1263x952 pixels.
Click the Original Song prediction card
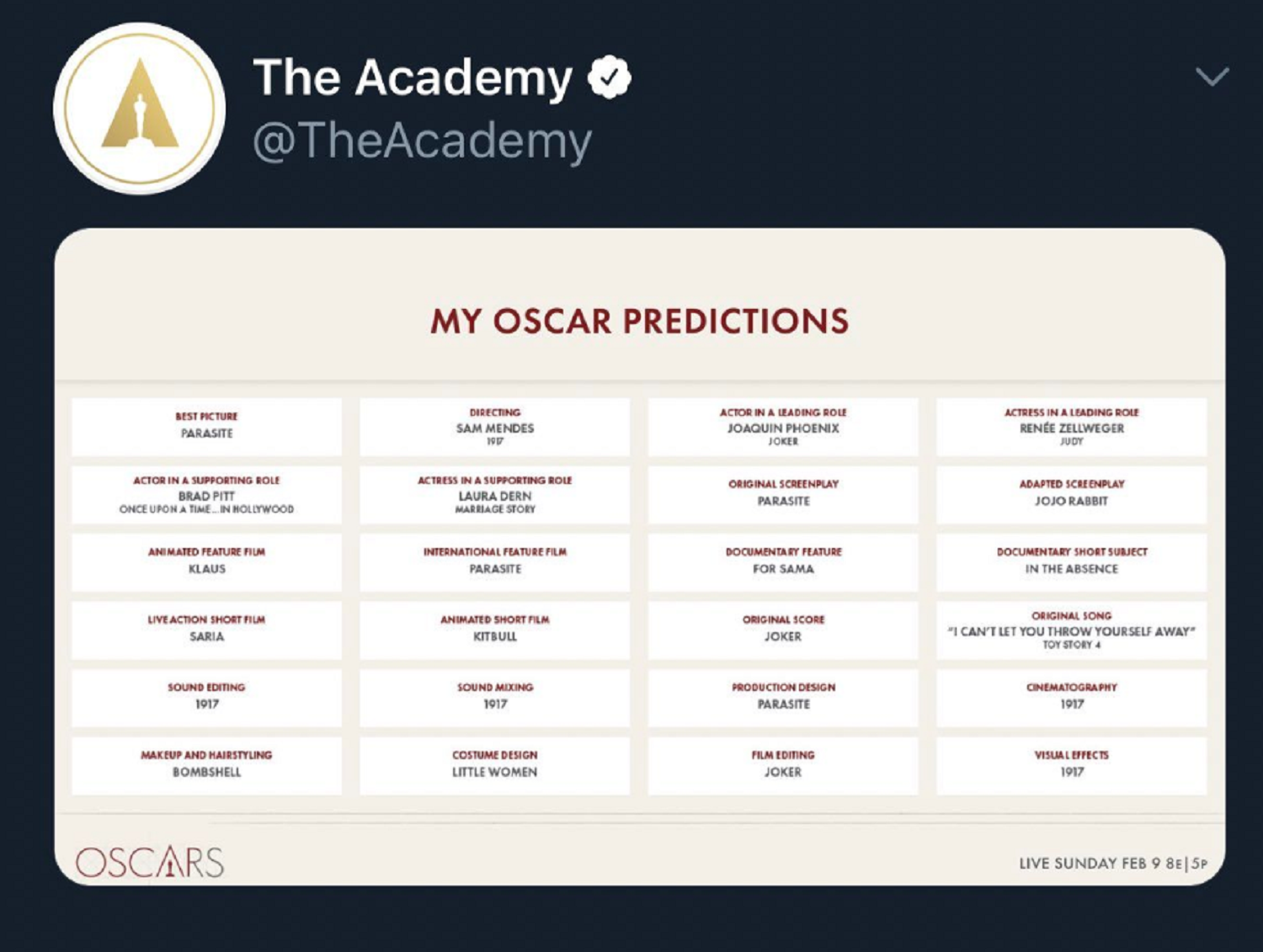pos(1071,630)
